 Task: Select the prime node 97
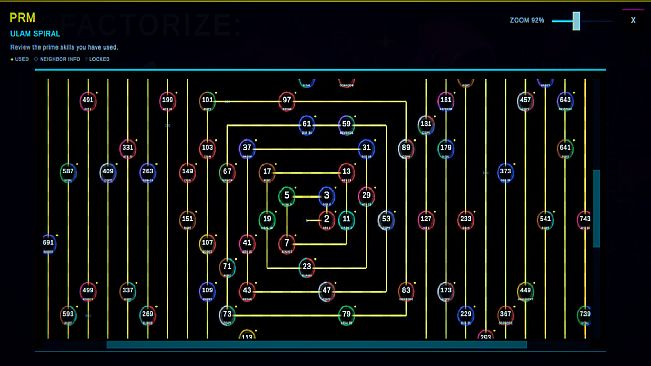(286, 101)
